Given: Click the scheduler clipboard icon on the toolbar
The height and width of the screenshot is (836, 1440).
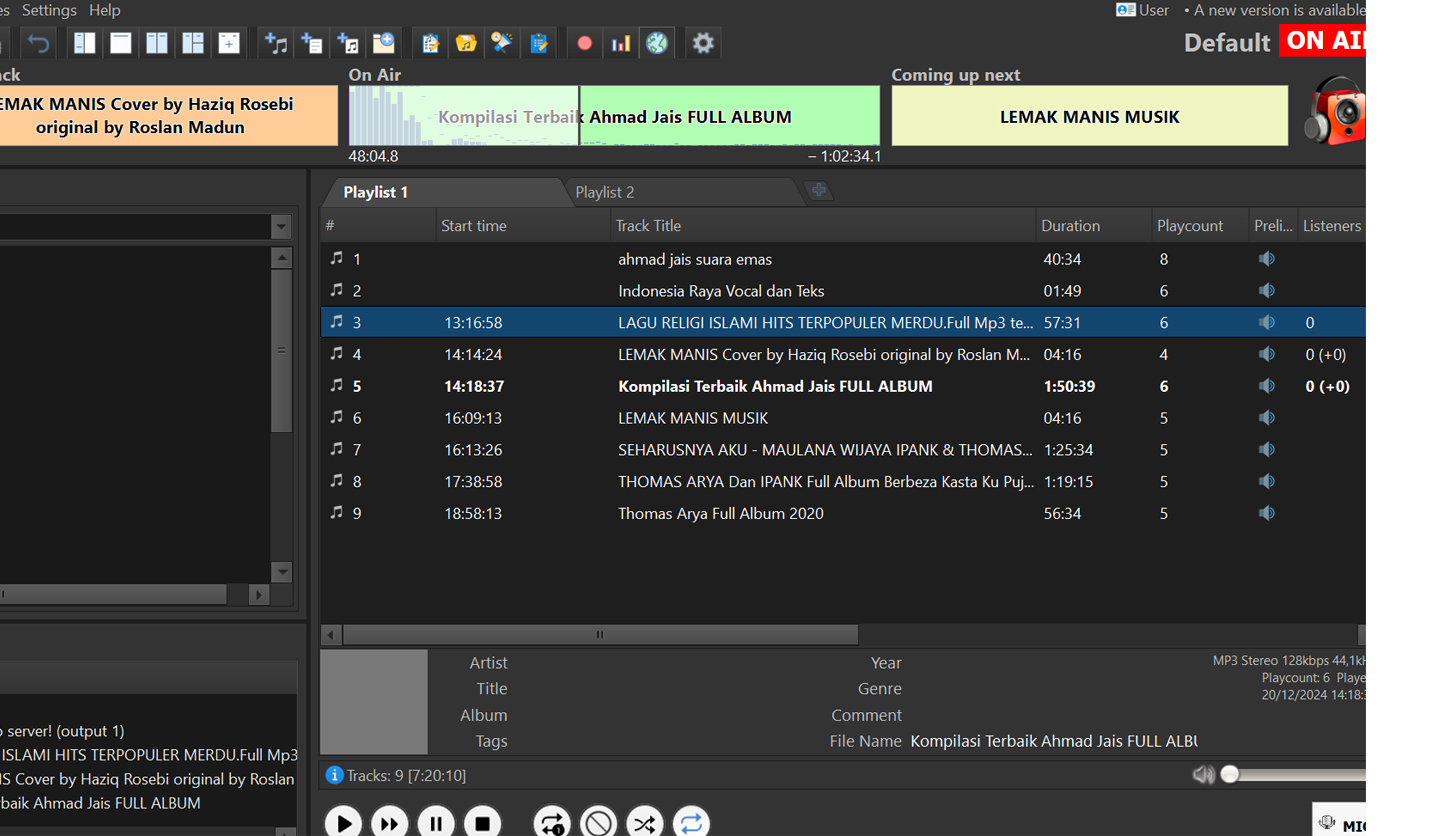Looking at the screenshot, I should tap(539, 42).
